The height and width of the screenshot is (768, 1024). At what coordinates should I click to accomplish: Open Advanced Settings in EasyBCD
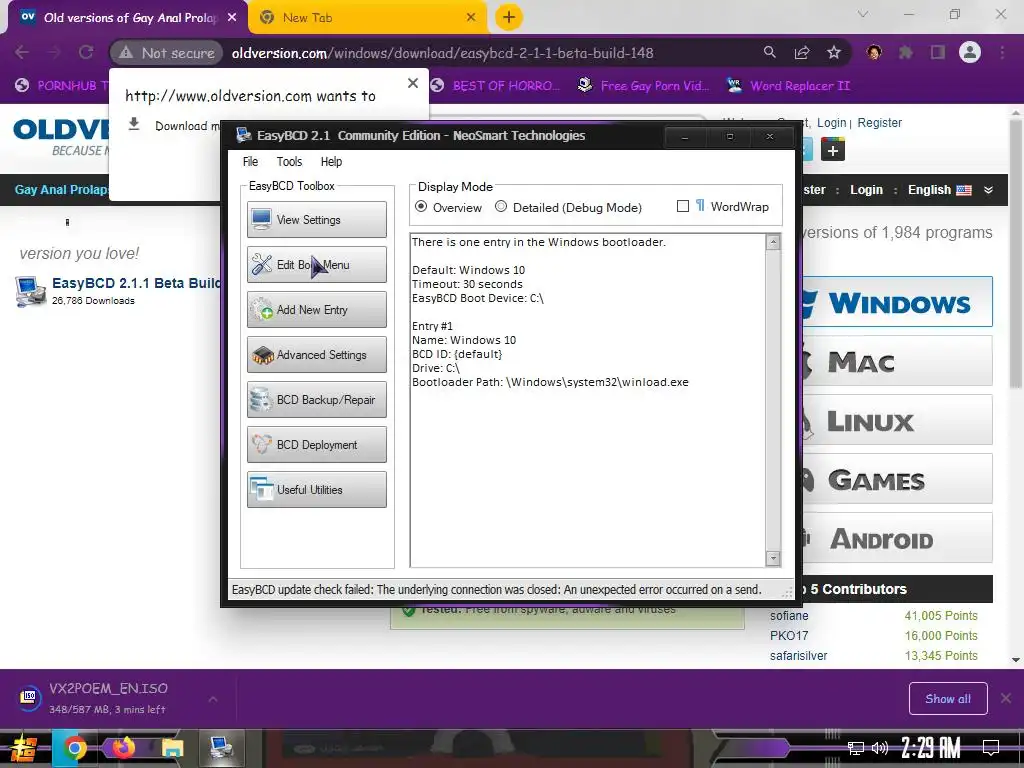(317, 355)
